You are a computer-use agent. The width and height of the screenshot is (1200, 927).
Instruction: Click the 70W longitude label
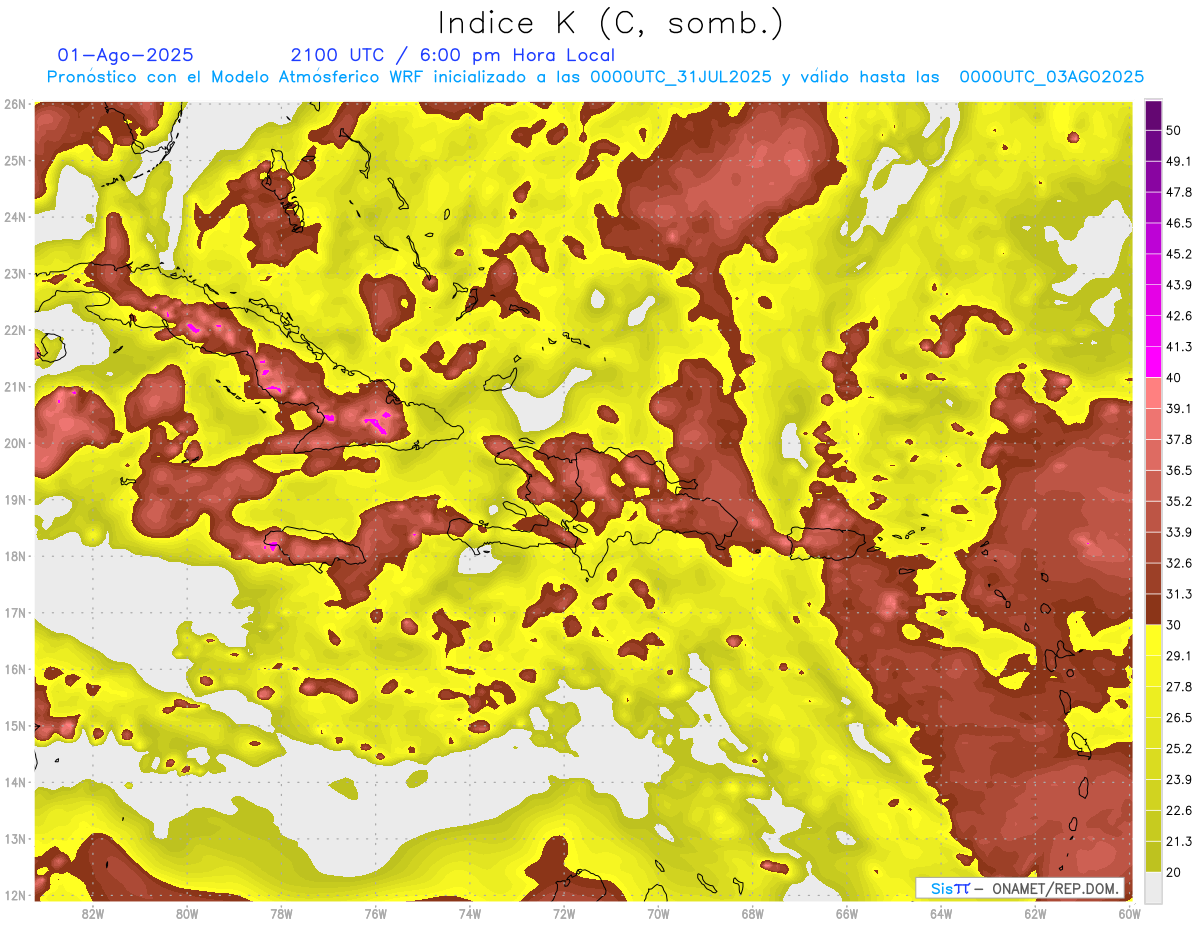[x=658, y=913]
